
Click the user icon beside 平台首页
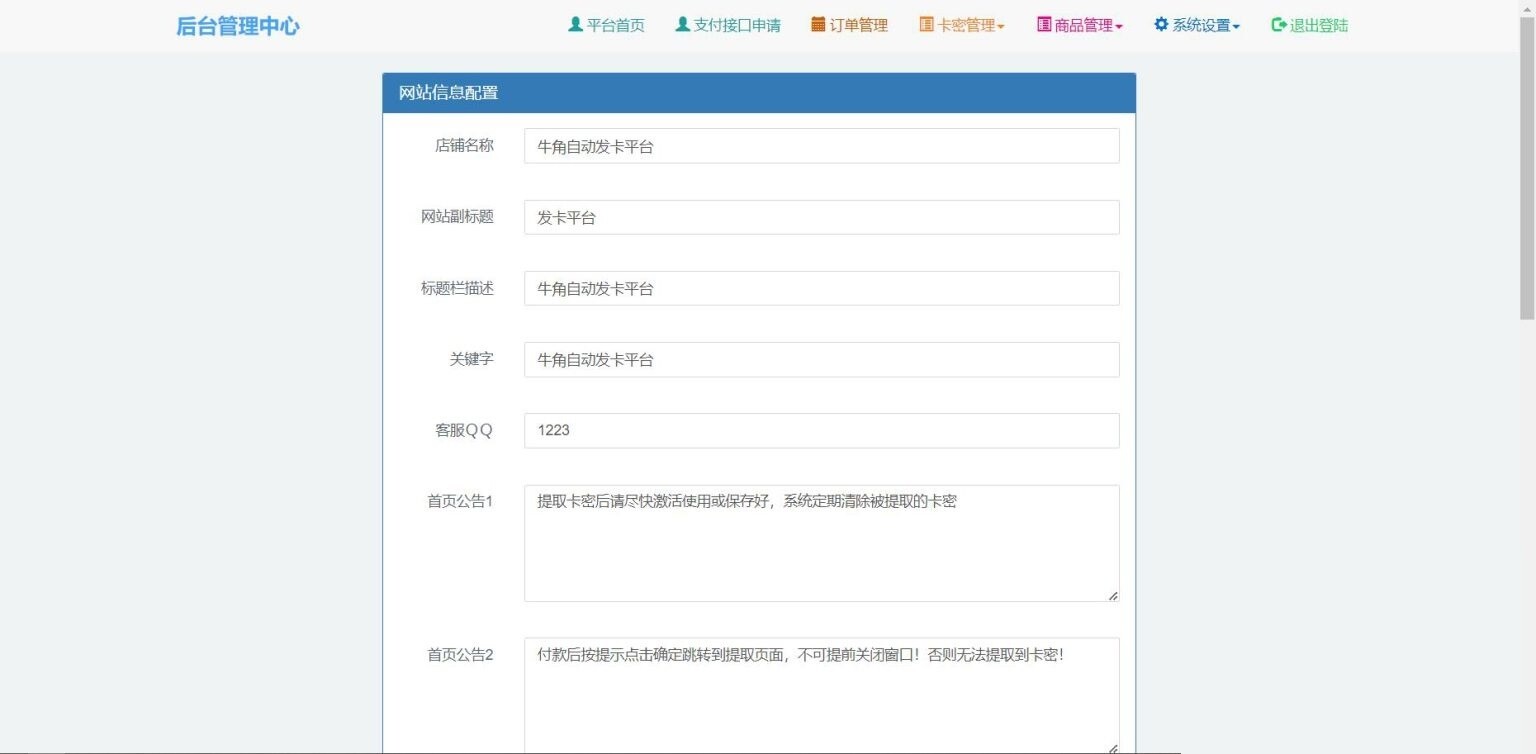click(x=575, y=24)
